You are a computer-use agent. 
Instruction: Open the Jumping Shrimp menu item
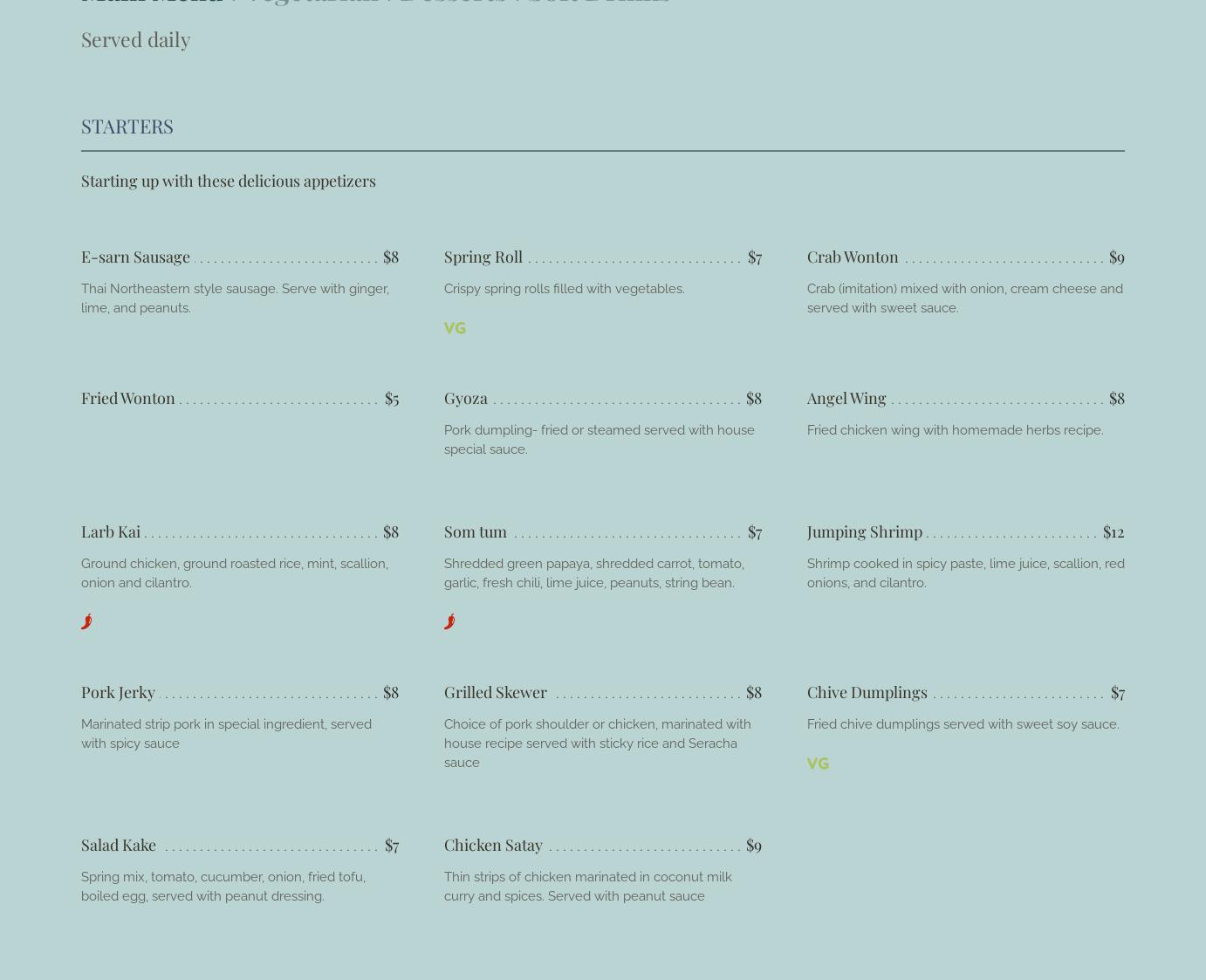coord(864,531)
